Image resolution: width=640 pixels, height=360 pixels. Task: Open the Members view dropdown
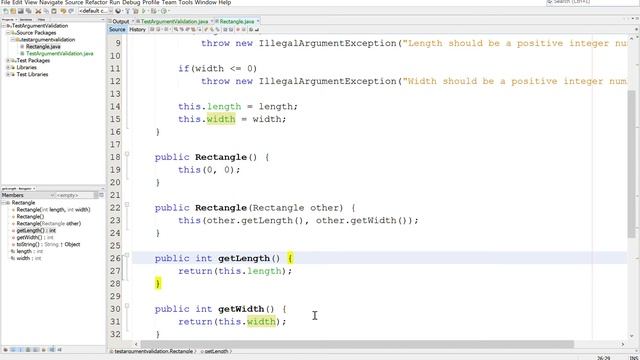(x=28, y=196)
